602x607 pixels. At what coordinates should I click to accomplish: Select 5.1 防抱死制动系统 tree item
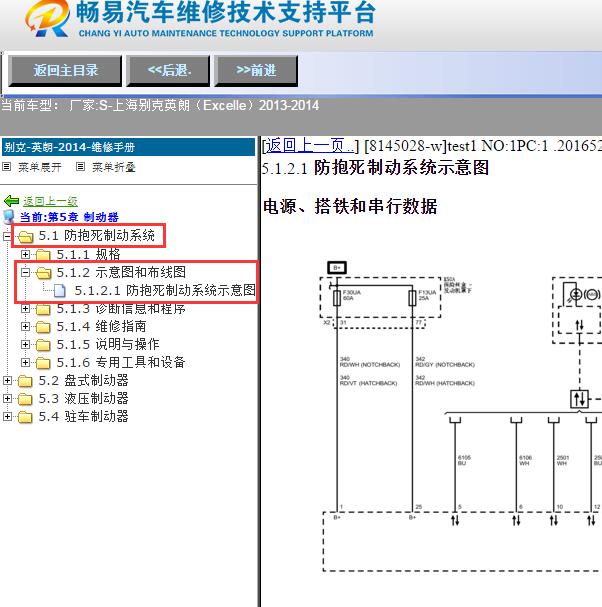point(96,235)
